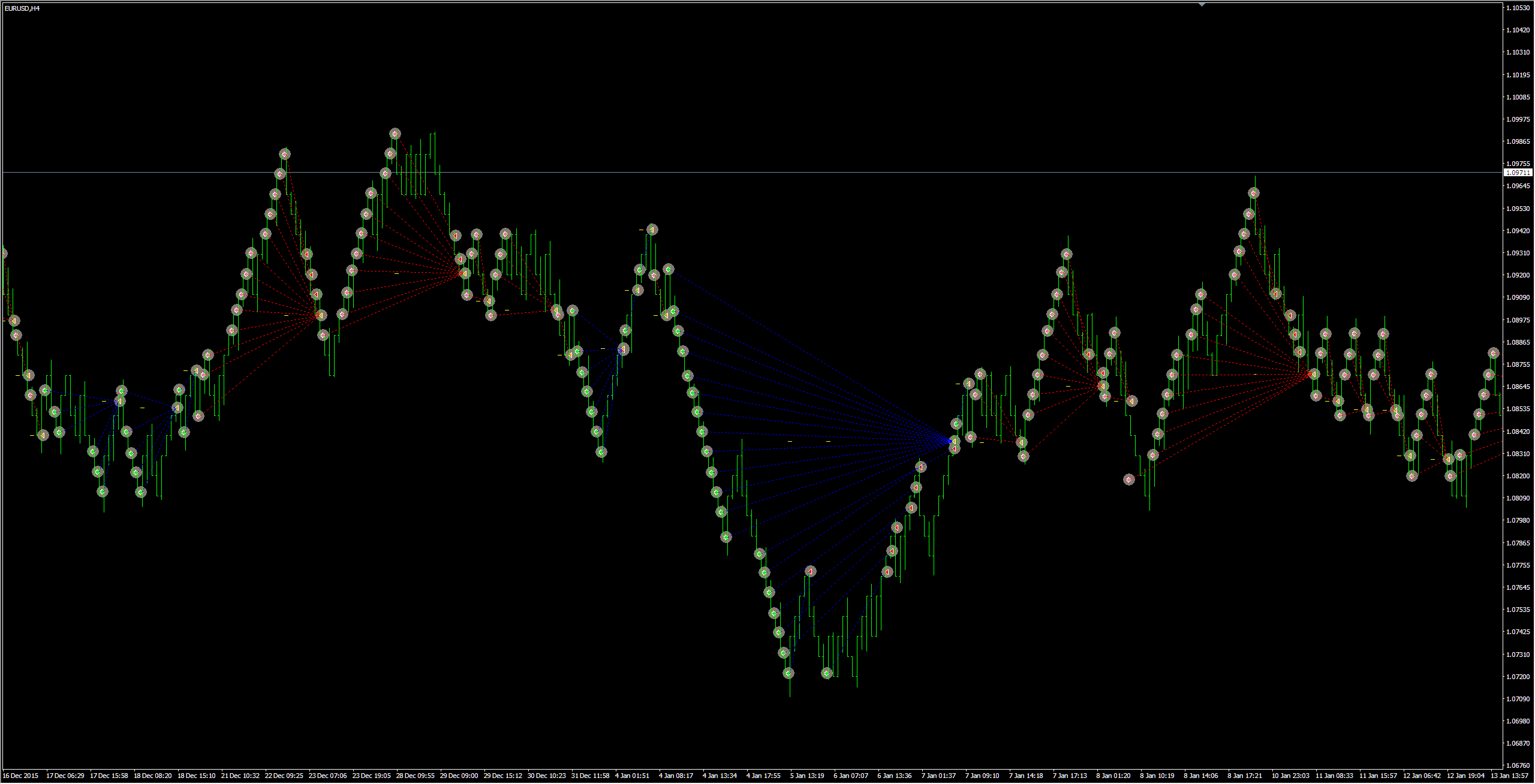This screenshot has width=1535, height=784.
Task: Click the pink sell arrow atop the 10 Jan peak
Action: (x=1254, y=193)
